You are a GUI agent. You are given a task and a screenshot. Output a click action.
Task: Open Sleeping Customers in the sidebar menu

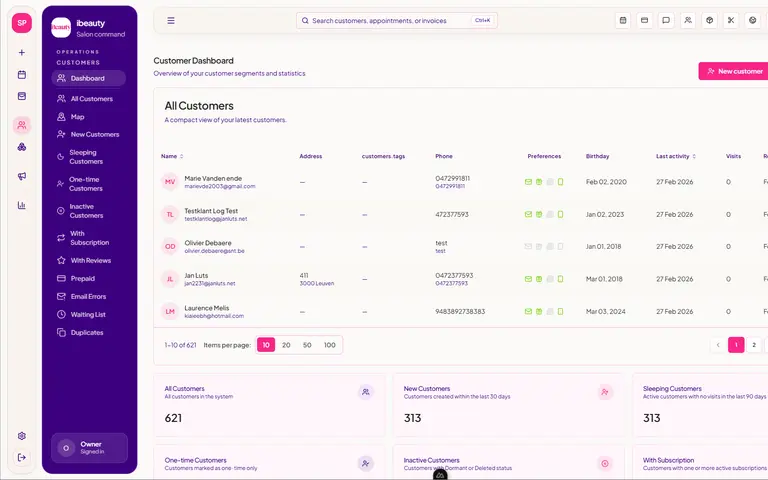(88, 157)
